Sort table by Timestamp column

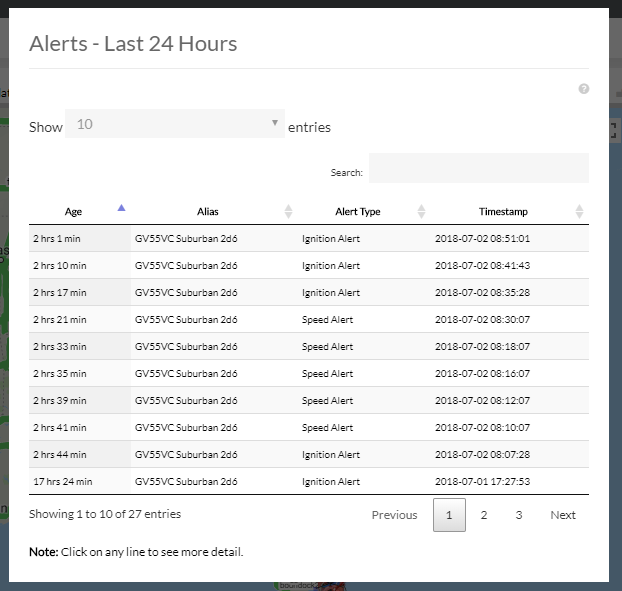point(503,212)
